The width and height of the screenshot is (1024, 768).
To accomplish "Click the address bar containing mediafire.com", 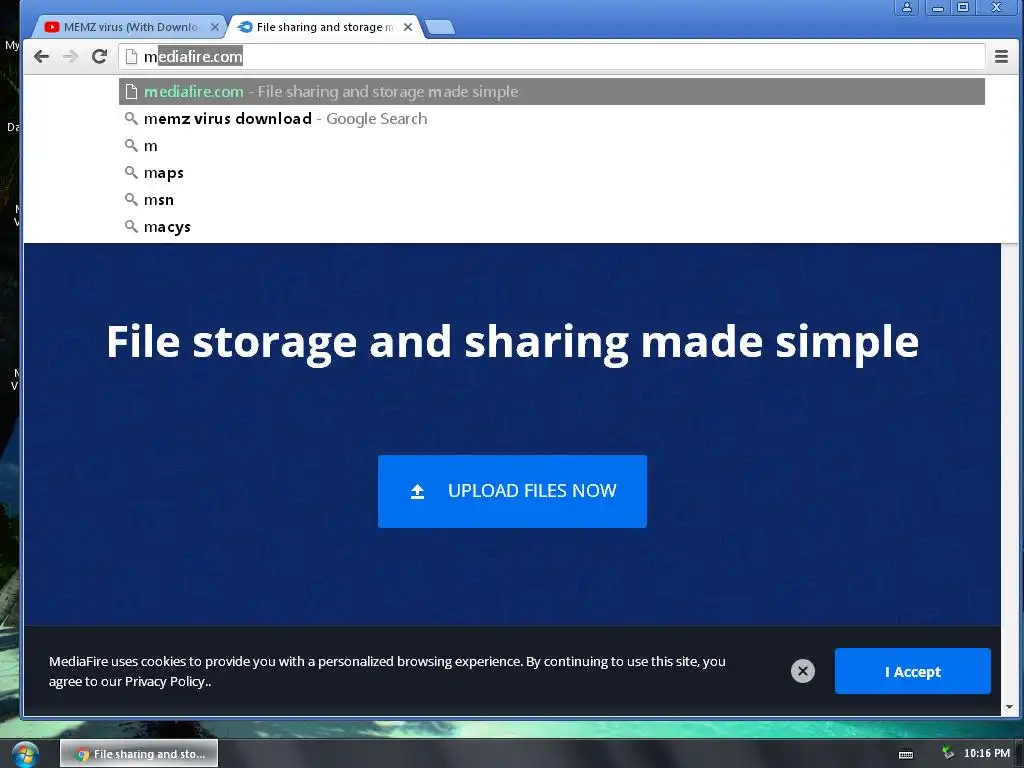I will click(x=551, y=57).
